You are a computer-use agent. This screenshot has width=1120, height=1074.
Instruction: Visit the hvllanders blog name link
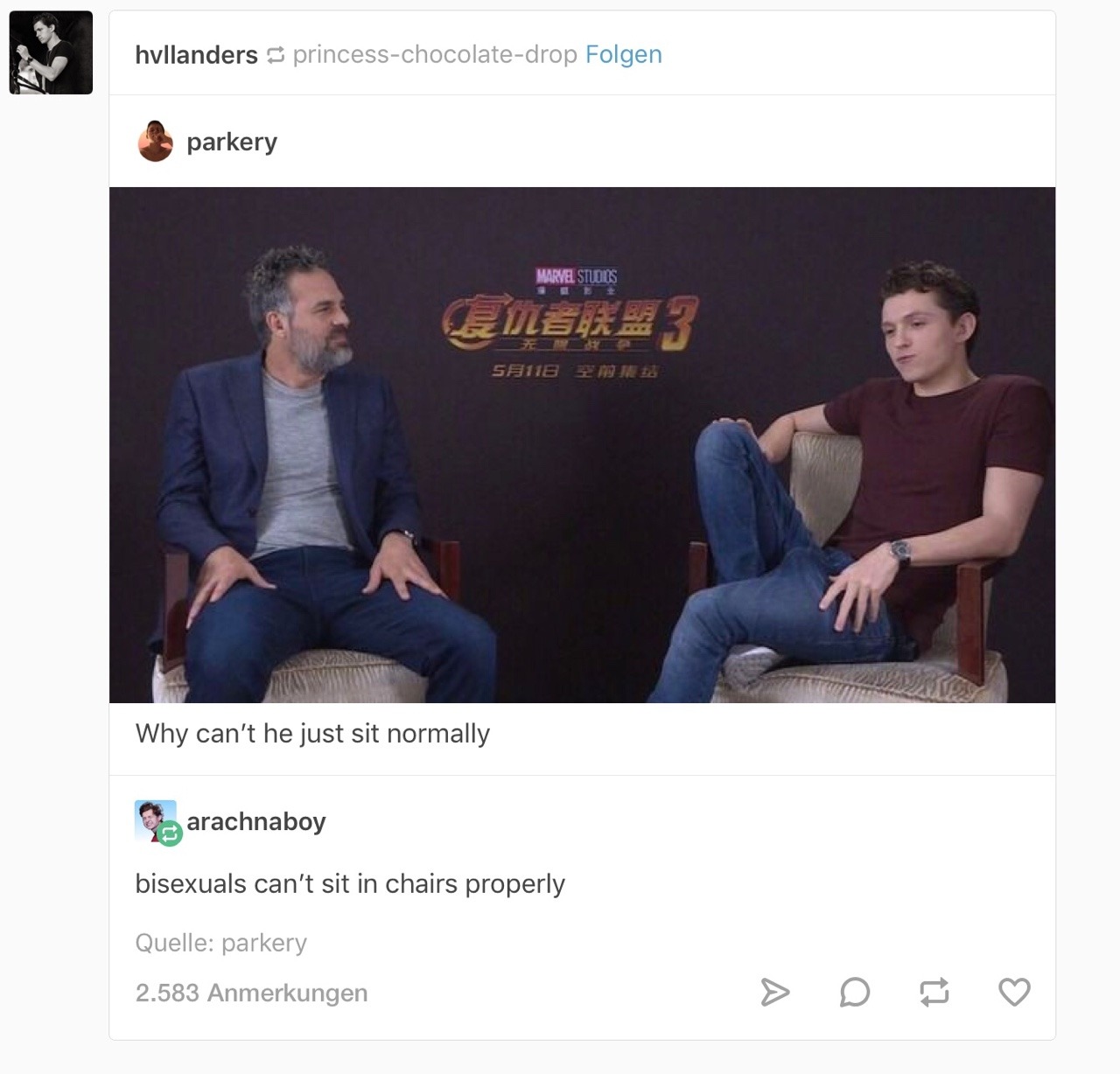(196, 54)
